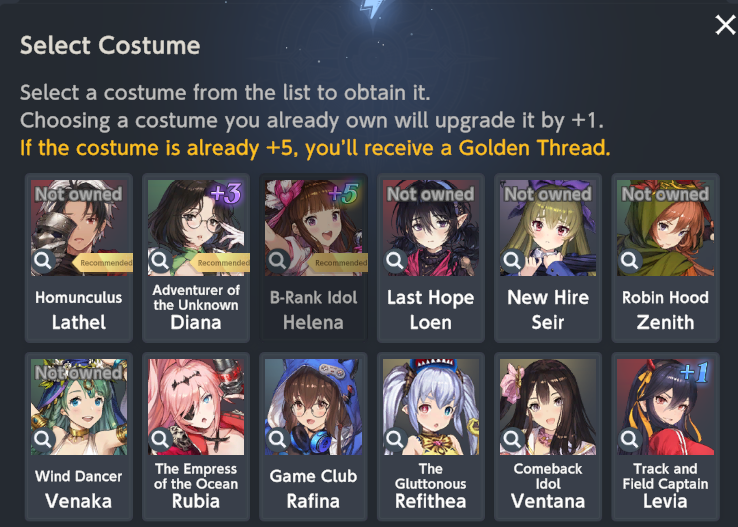
Task: Open preview magnifier on Comeback Idol Ventana
Action: pyautogui.click(x=513, y=439)
